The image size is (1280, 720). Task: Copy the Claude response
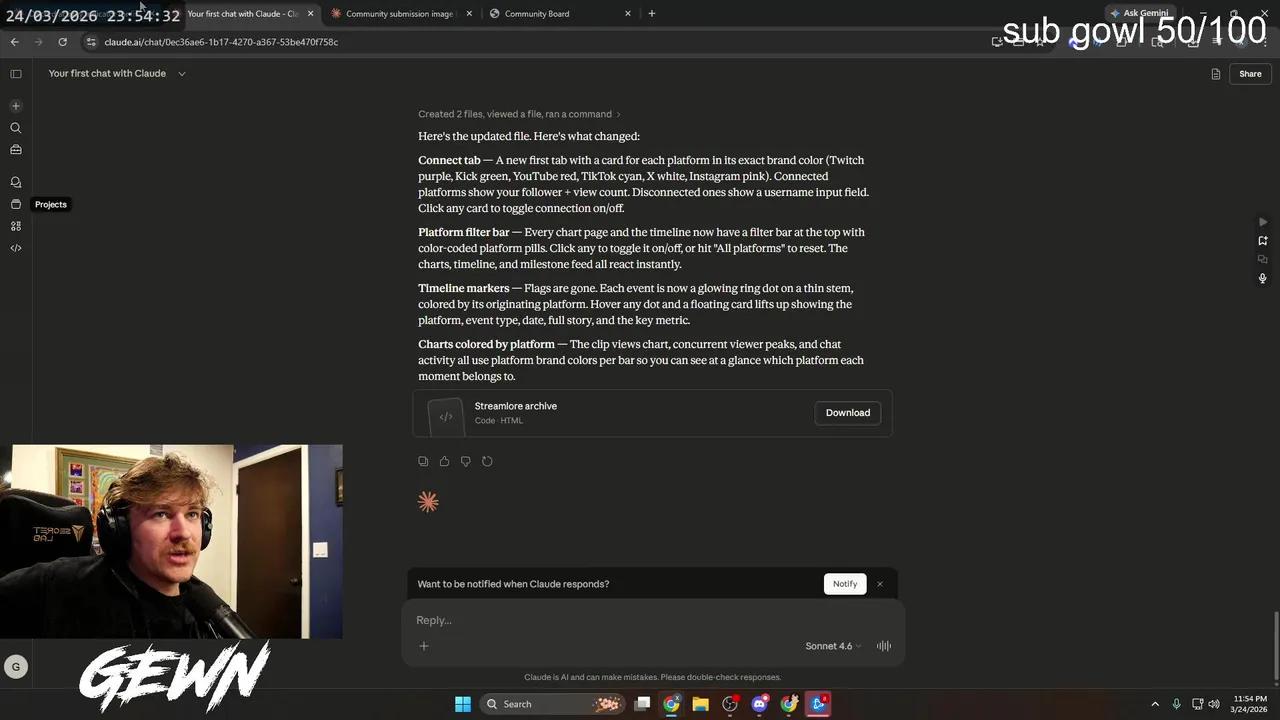[423, 461]
